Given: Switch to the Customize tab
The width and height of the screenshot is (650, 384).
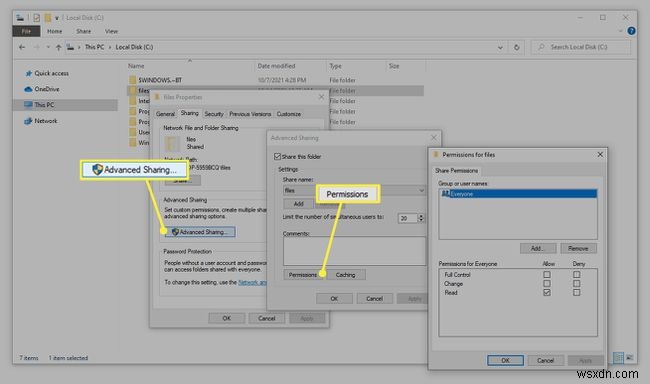Looking at the screenshot, I should (x=289, y=114).
